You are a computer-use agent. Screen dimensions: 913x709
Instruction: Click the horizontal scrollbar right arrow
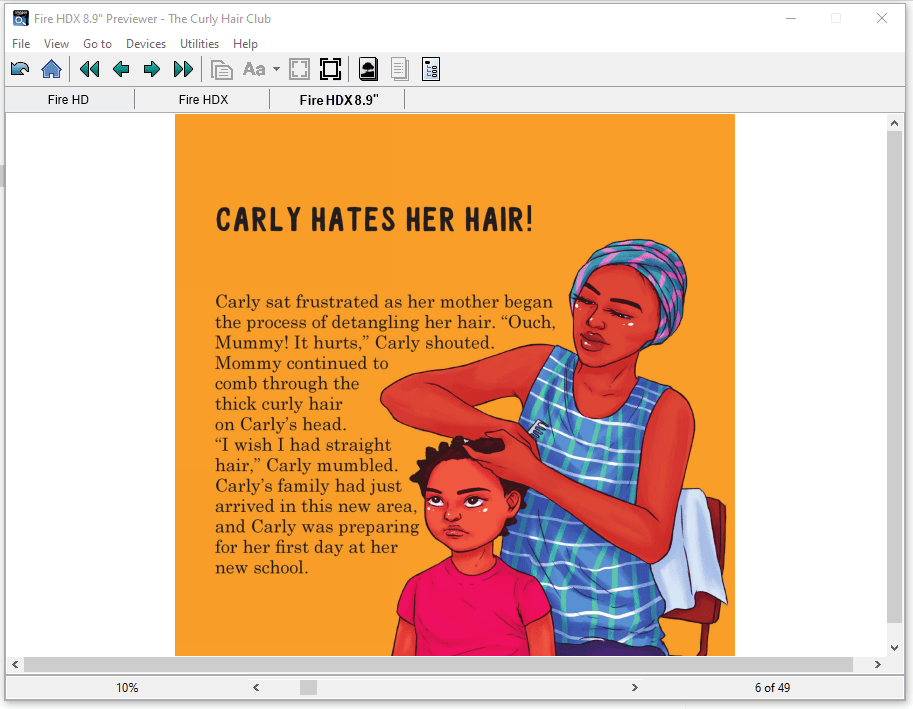pyautogui.click(x=878, y=665)
